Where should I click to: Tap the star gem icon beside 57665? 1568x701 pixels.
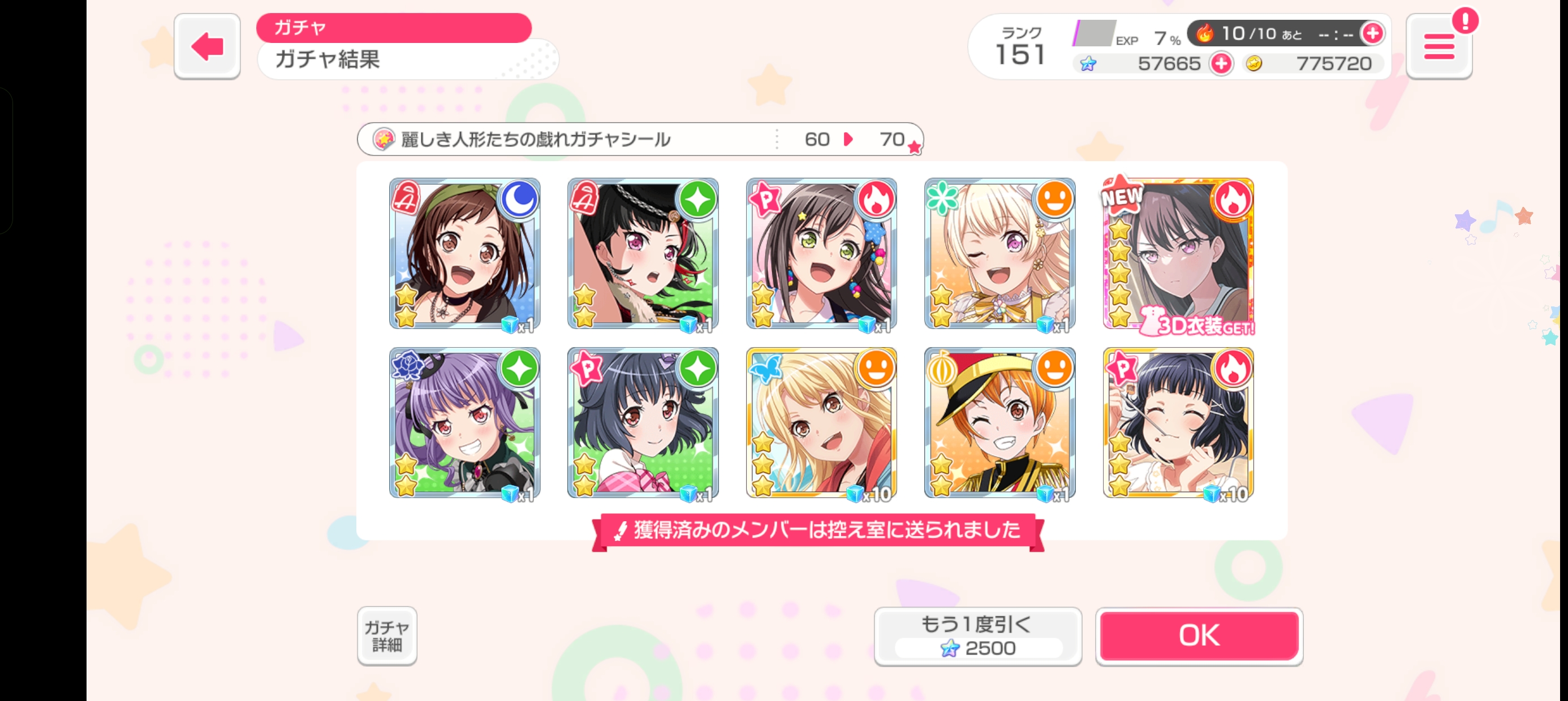click(x=1088, y=64)
